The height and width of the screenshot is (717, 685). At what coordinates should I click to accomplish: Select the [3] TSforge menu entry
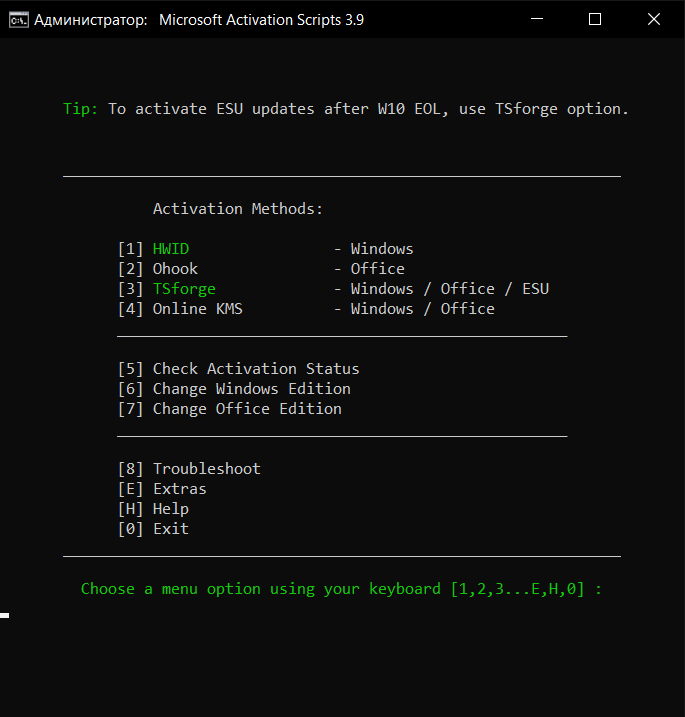167,289
